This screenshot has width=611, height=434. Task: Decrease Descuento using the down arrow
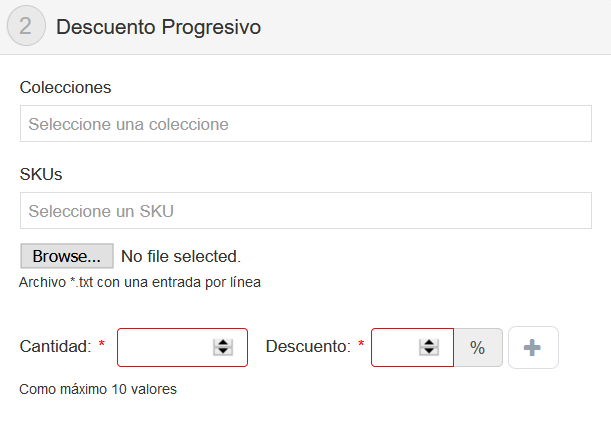click(x=429, y=352)
